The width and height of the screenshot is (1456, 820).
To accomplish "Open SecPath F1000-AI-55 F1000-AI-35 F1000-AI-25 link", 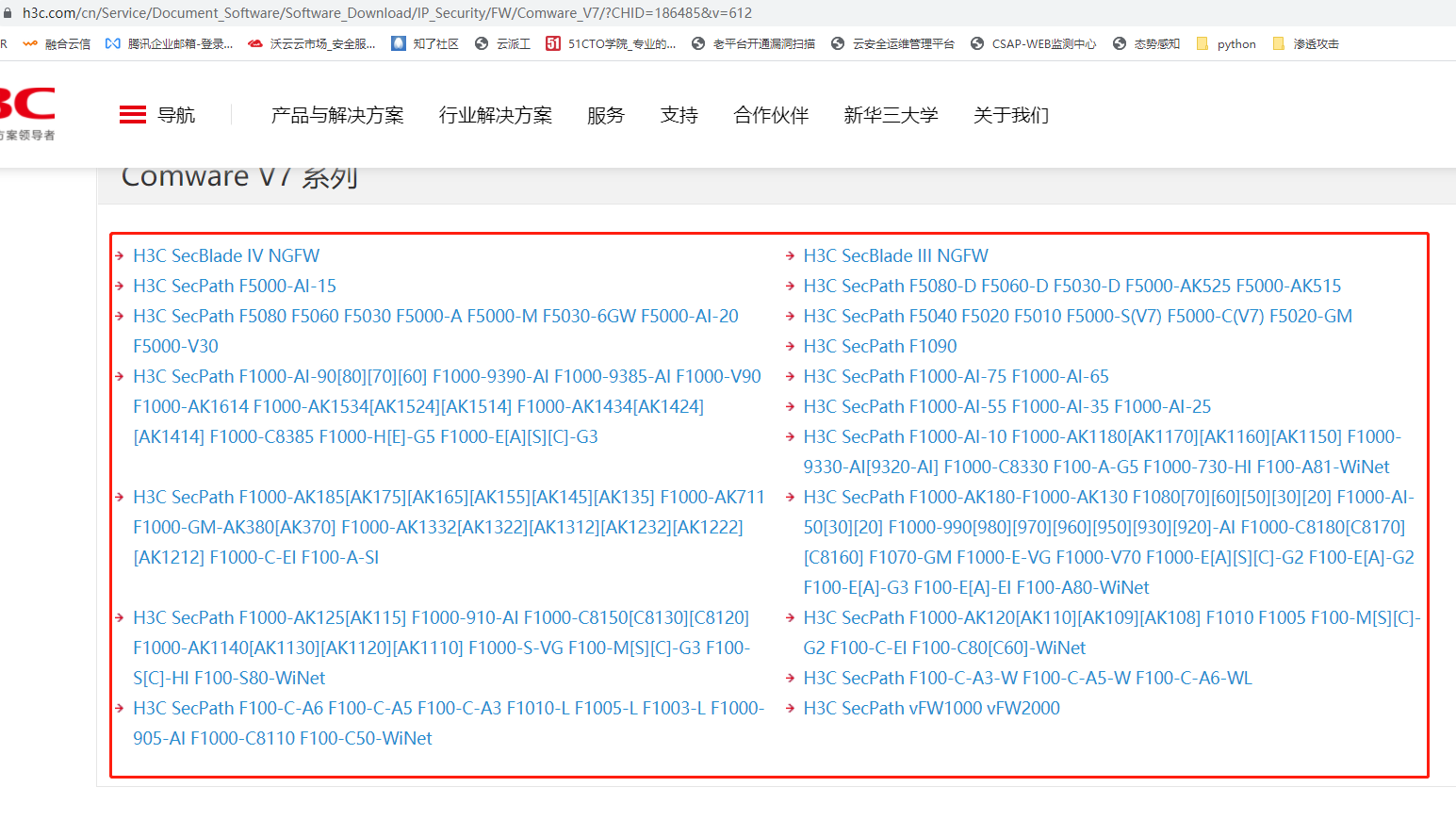I will click(1006, 406).
